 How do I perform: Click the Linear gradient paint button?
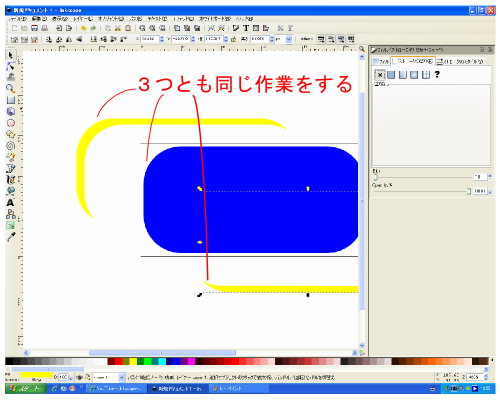(x=403, y=75)
